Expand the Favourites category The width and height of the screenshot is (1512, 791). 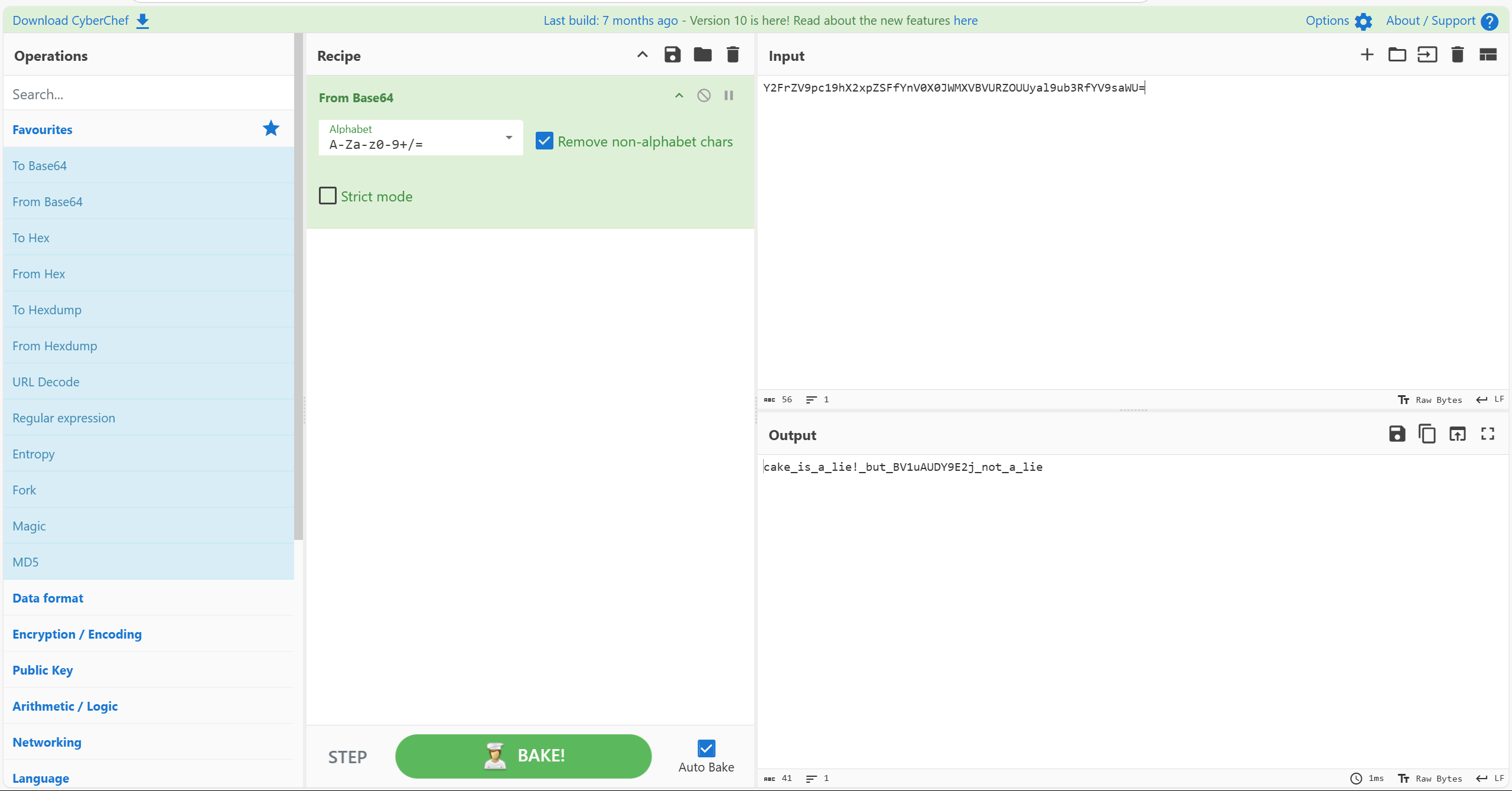pyautogui.click(x=149, y=129)
